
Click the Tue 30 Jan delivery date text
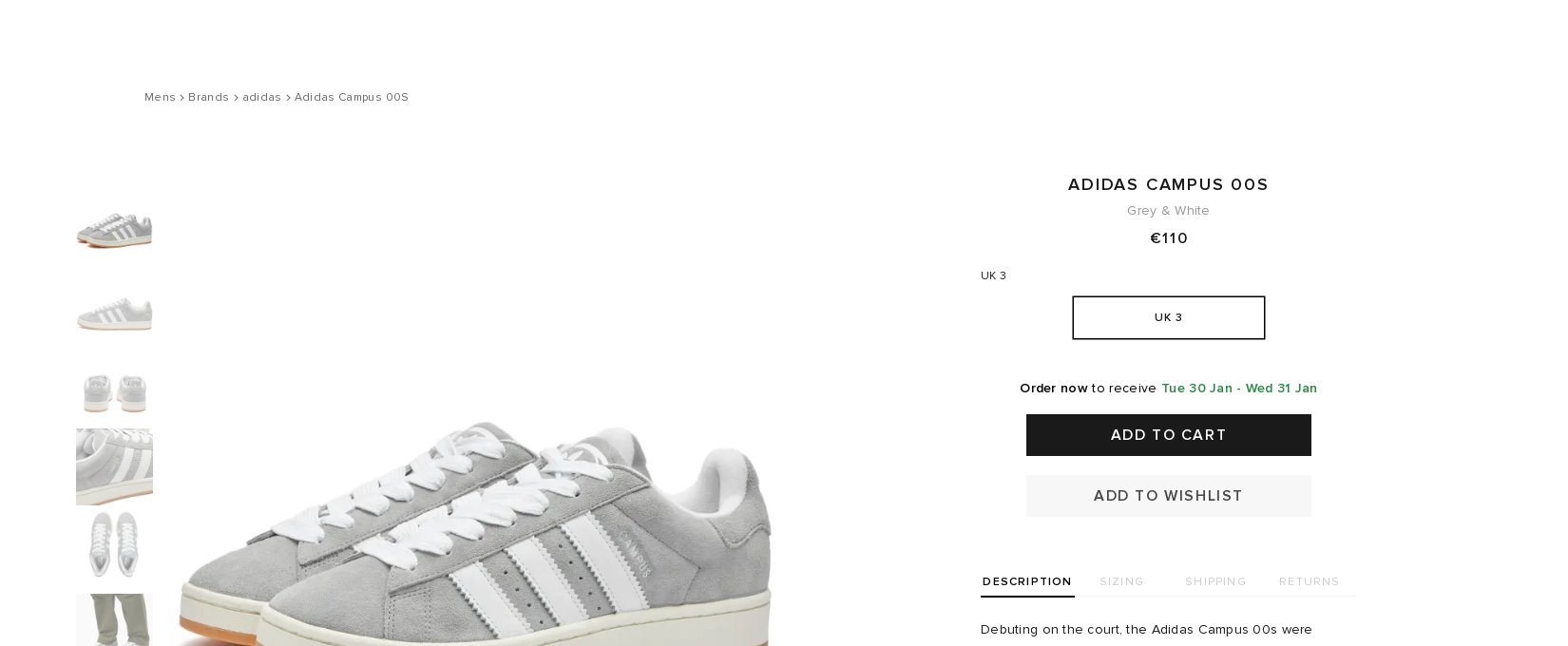(1196, 388)
